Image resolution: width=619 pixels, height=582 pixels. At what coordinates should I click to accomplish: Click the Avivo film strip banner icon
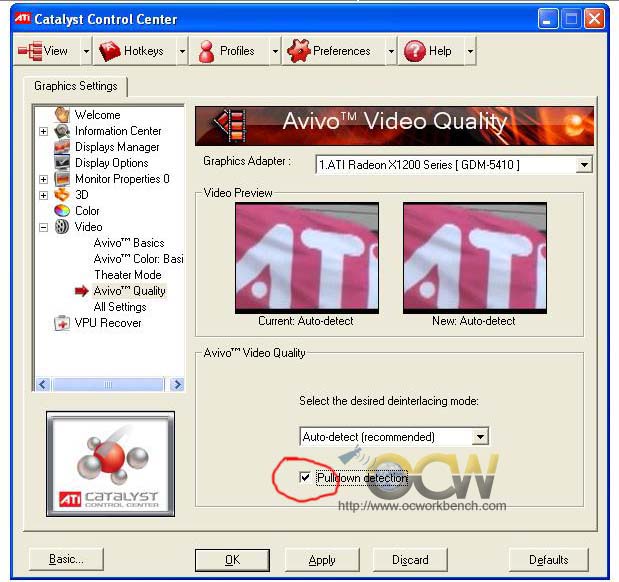coord(230,126)
